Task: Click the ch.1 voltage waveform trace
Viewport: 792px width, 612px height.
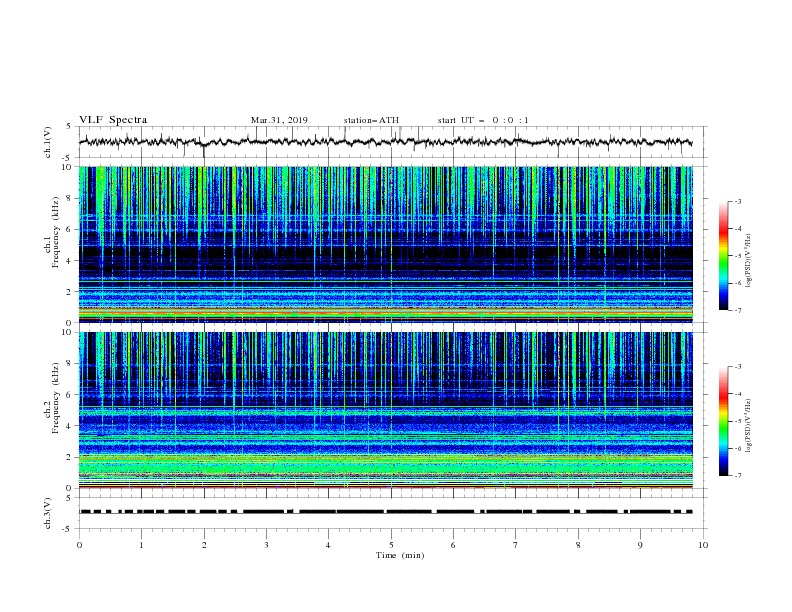Action: click(x=385, y=142)
